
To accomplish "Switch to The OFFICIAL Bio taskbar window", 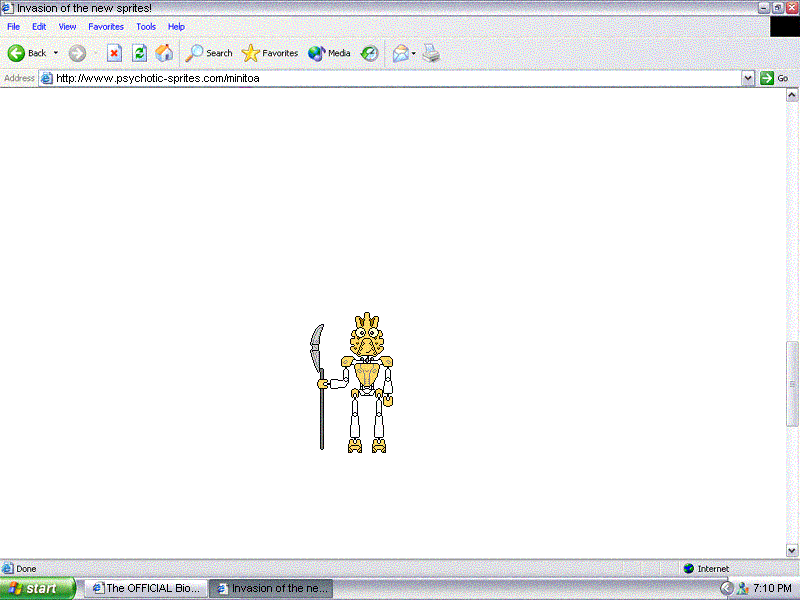I will pyautogui.click(x=144, y=588).
